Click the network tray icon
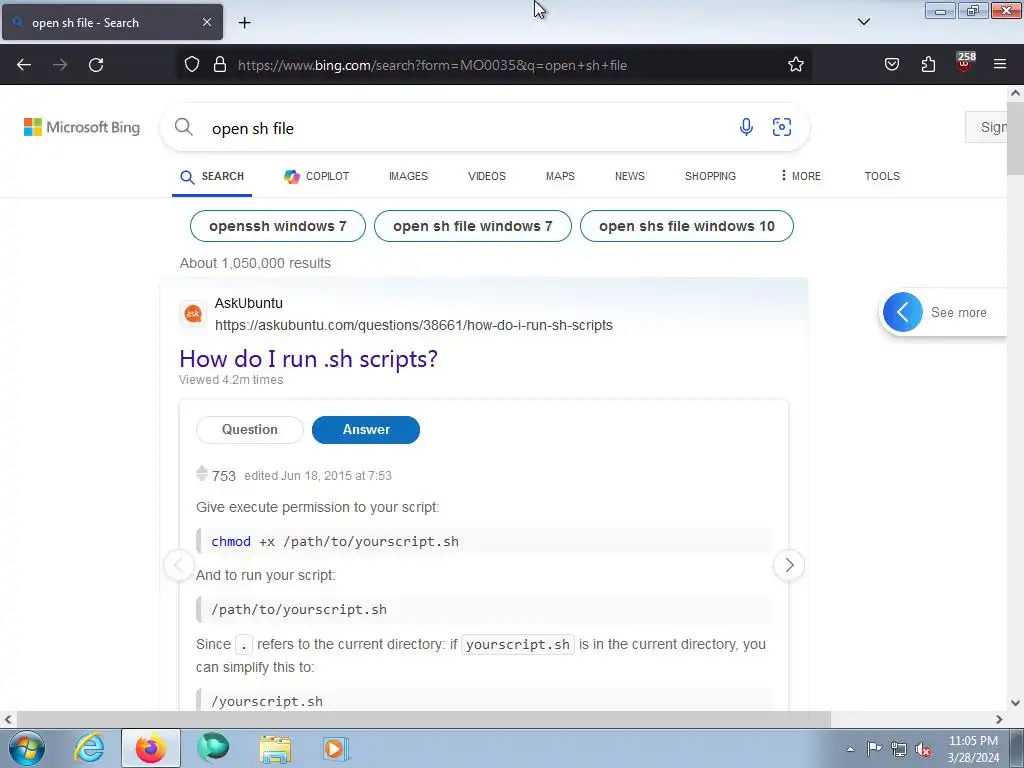This screenshot has height=768, width=1024. [x=899, y=750]
